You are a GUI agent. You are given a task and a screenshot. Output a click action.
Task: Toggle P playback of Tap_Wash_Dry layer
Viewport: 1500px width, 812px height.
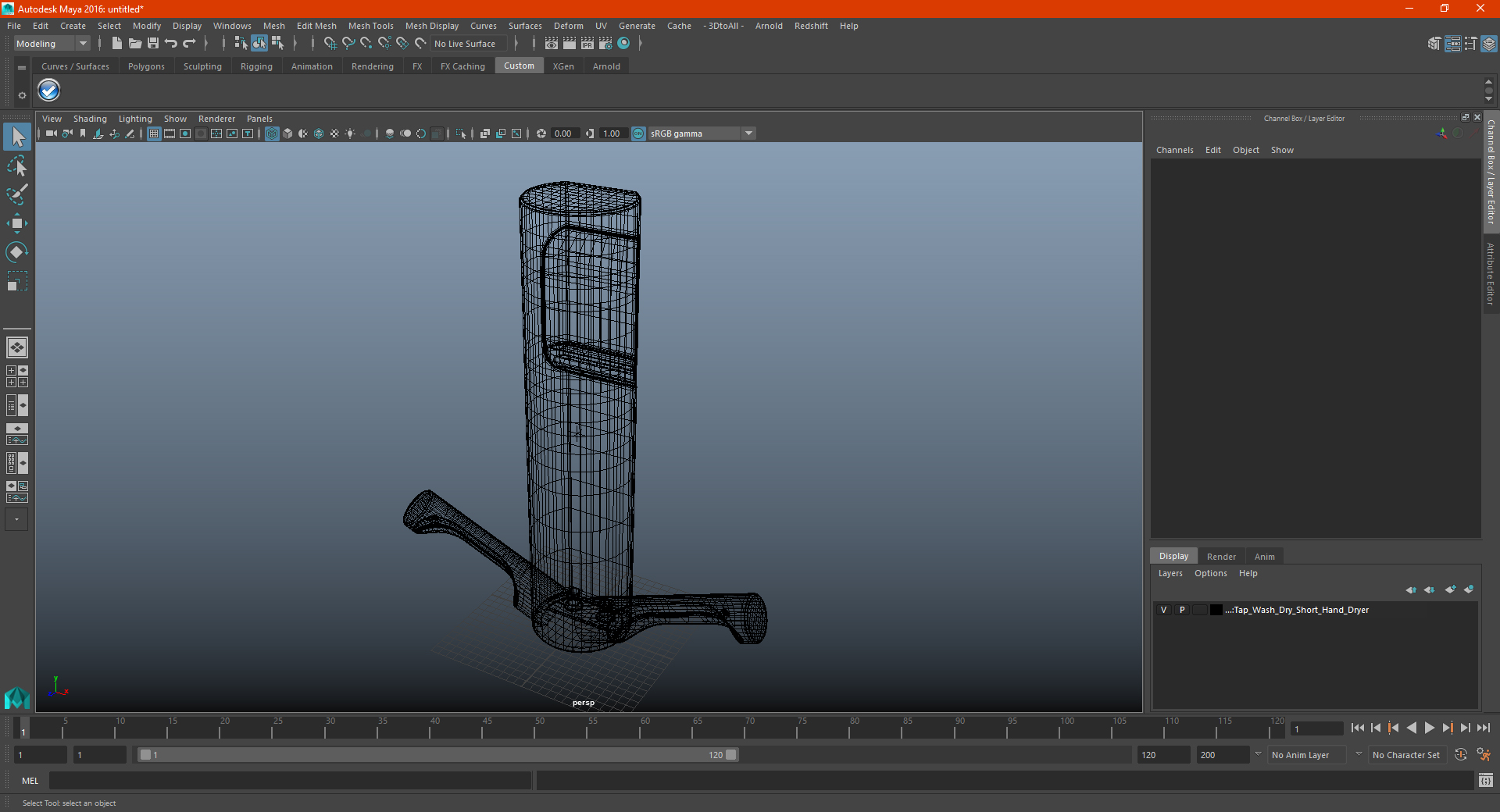tap(1182, 610)
